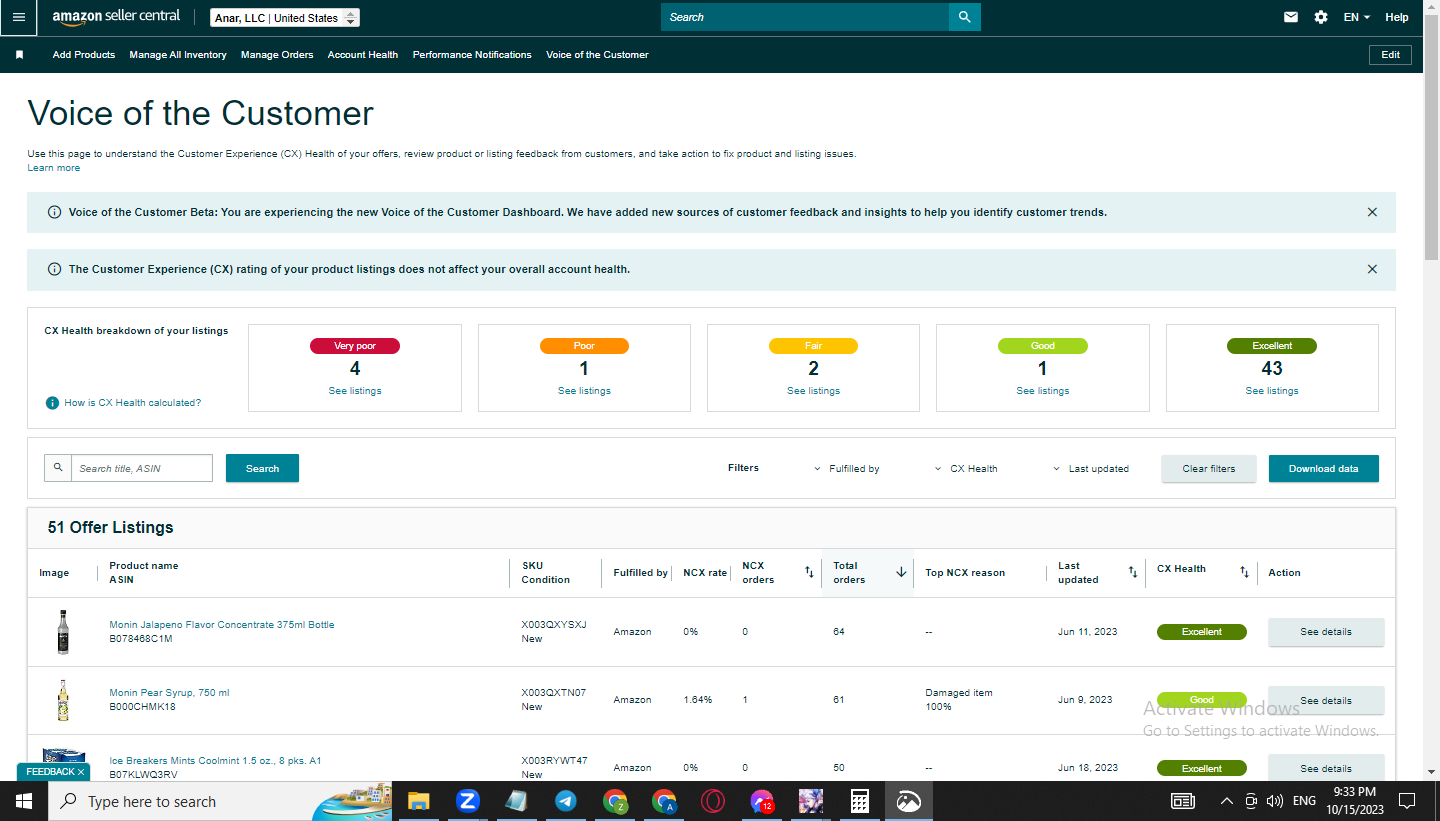This screenshot has width=1440, height=821.
Task: Open the hamburger navigation menu
Action: pos(19,17)
